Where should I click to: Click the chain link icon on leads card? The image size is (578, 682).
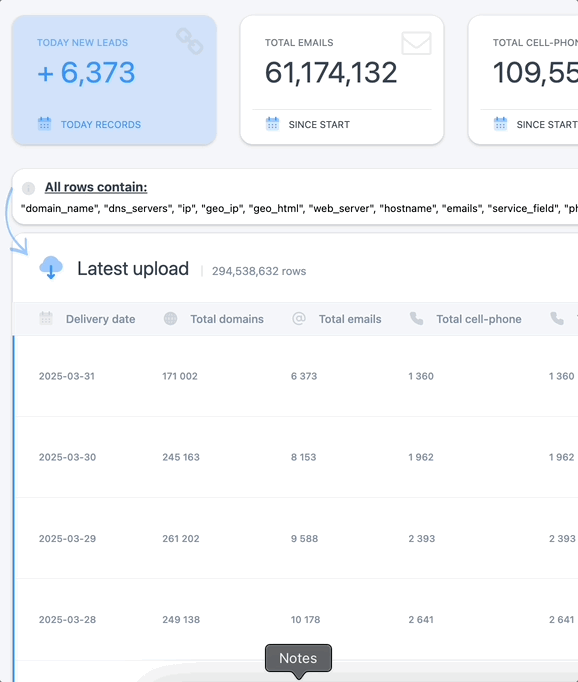tap(189, 41)
